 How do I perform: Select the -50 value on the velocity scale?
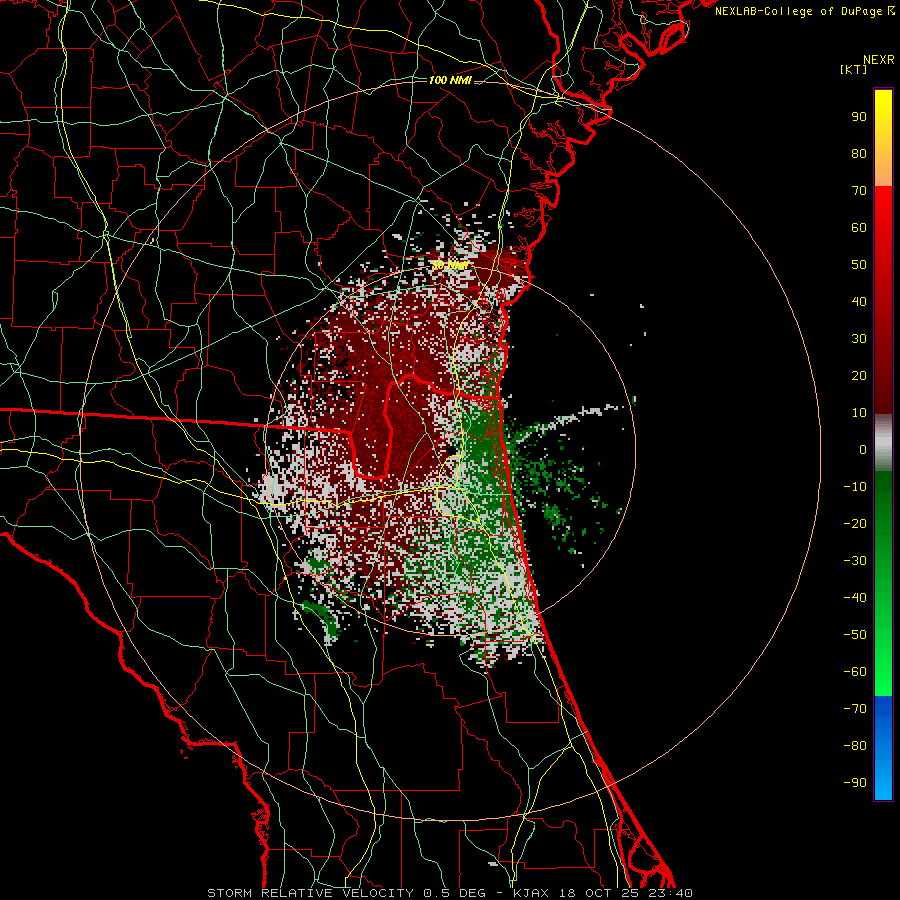(855, 635)
